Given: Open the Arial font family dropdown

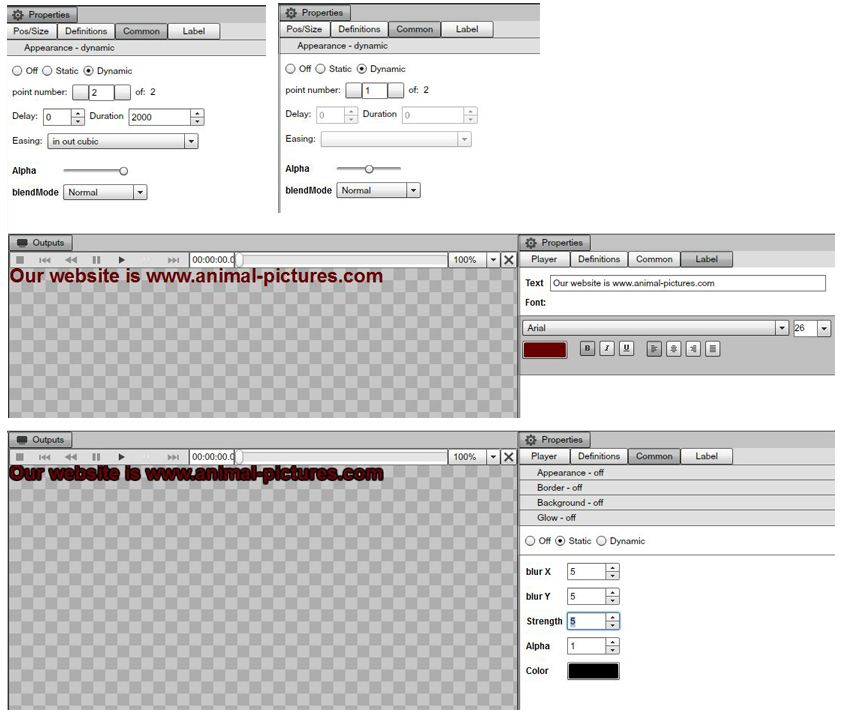Looking at the screenshot, I should [655, 328].
